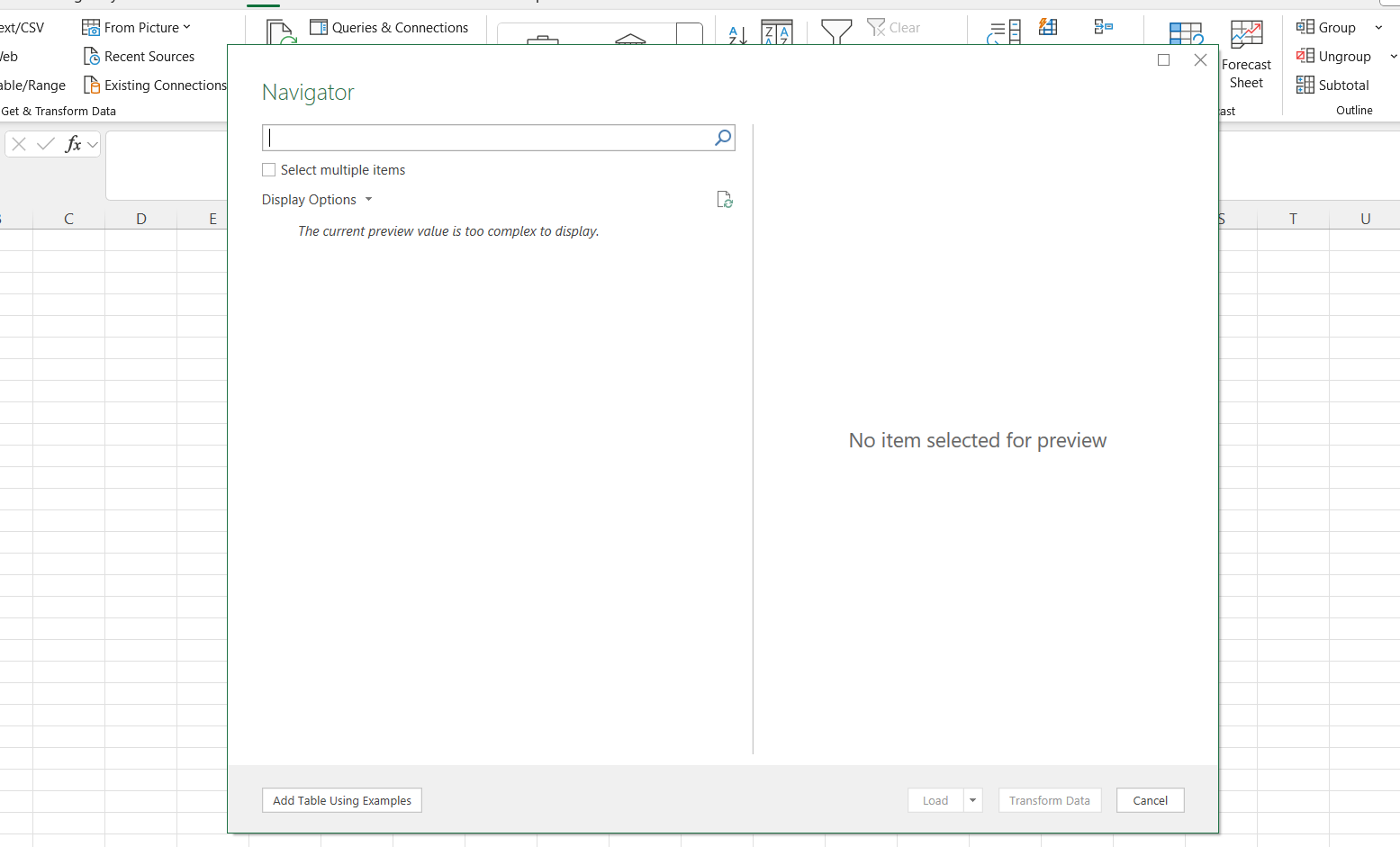Click the Filter funnel icon
This screenshot has width=1400, height=847.
(836, 32)
